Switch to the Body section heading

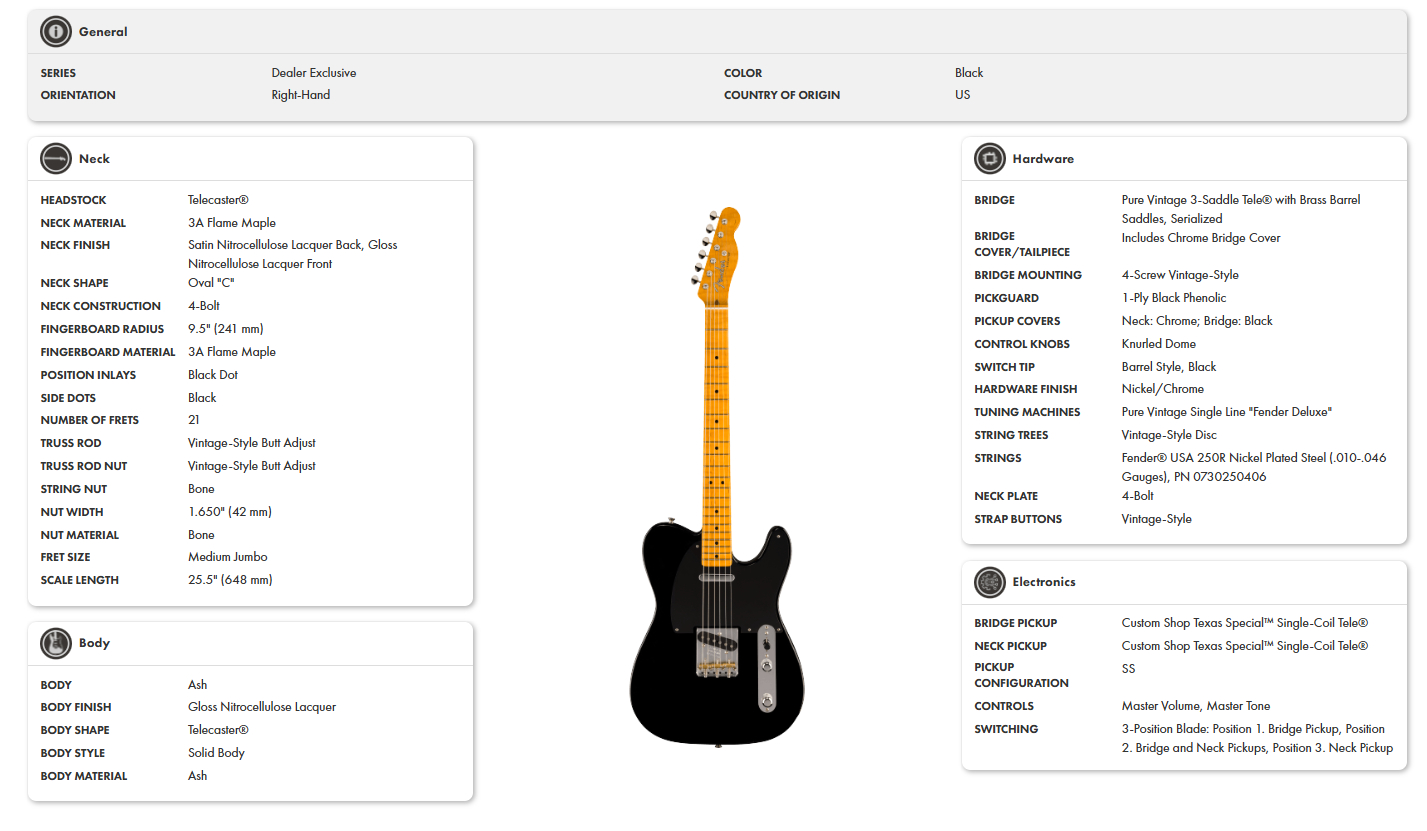click(x=95, y=643)
